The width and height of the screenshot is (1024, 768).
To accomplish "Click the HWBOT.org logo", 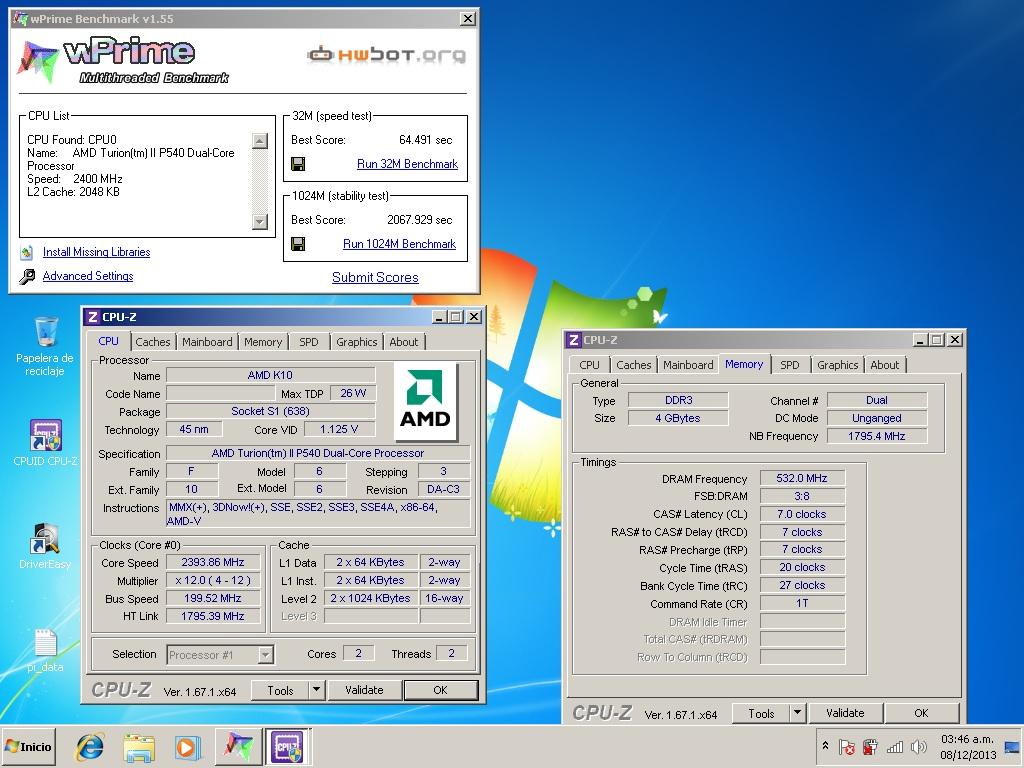I will 387,55.
